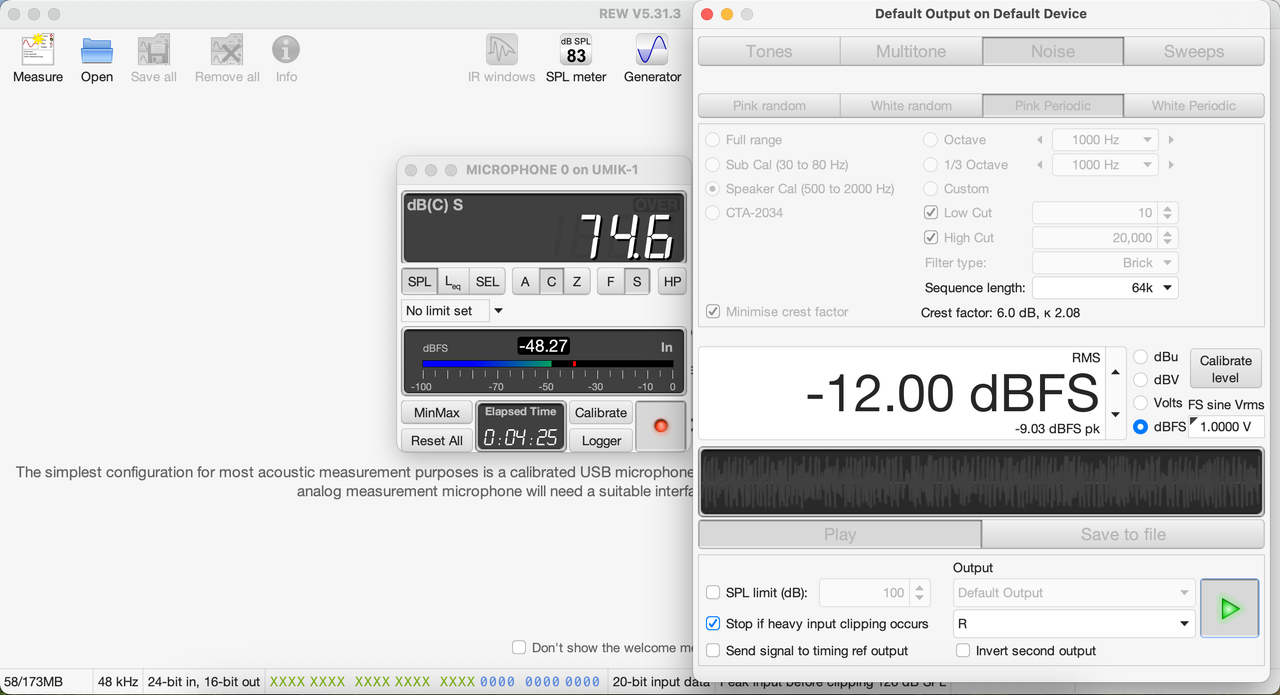Start generator with the green play arrow
Screen dimensions: 1280x695
pyautogui.click(x=1230, y=608)
